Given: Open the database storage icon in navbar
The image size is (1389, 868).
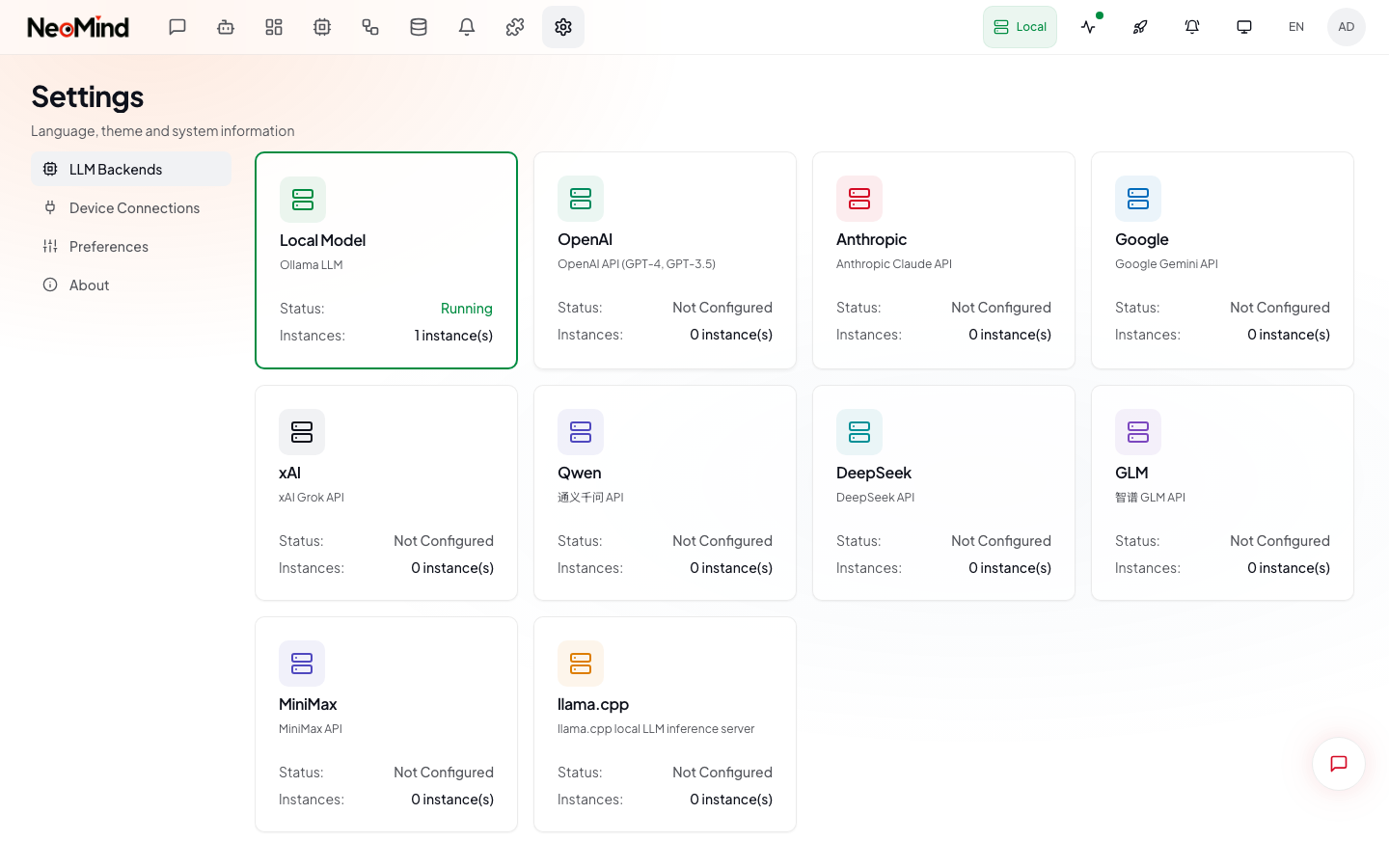Looking at the screenshot, I should 419,27.
